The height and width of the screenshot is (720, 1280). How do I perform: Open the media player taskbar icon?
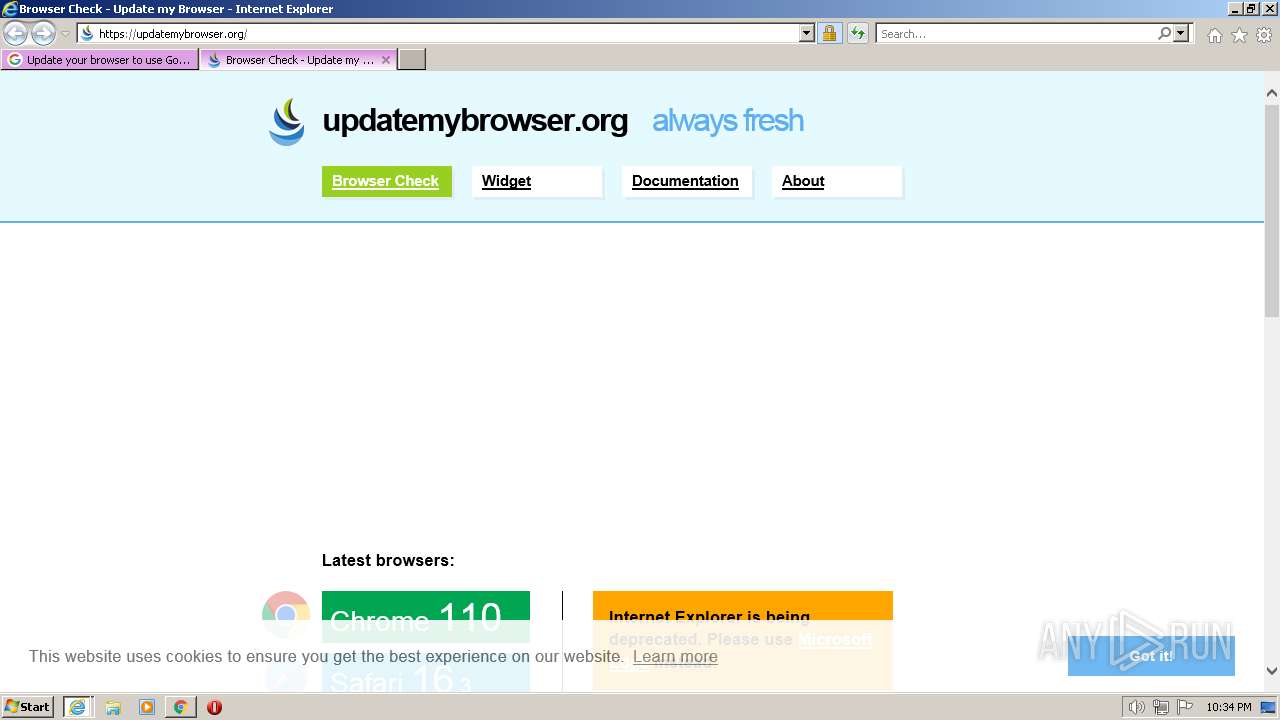[147, 707]
